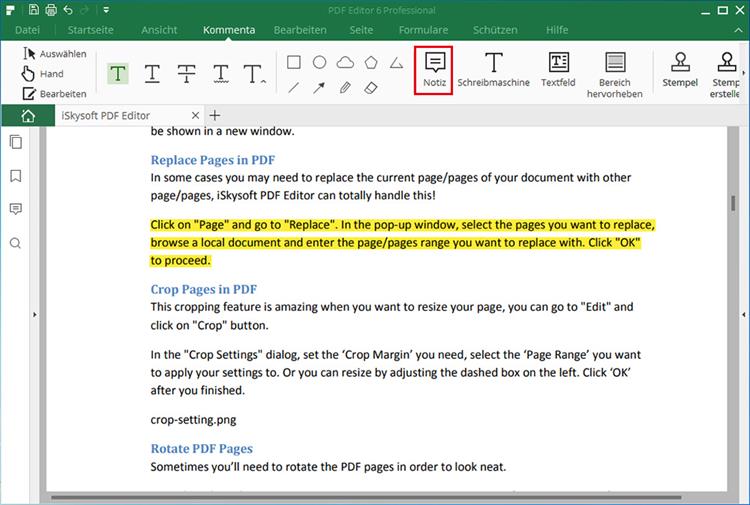Choose the connected lines triangle tool
This screenshot has height=505, width=750.
[397, 63]
